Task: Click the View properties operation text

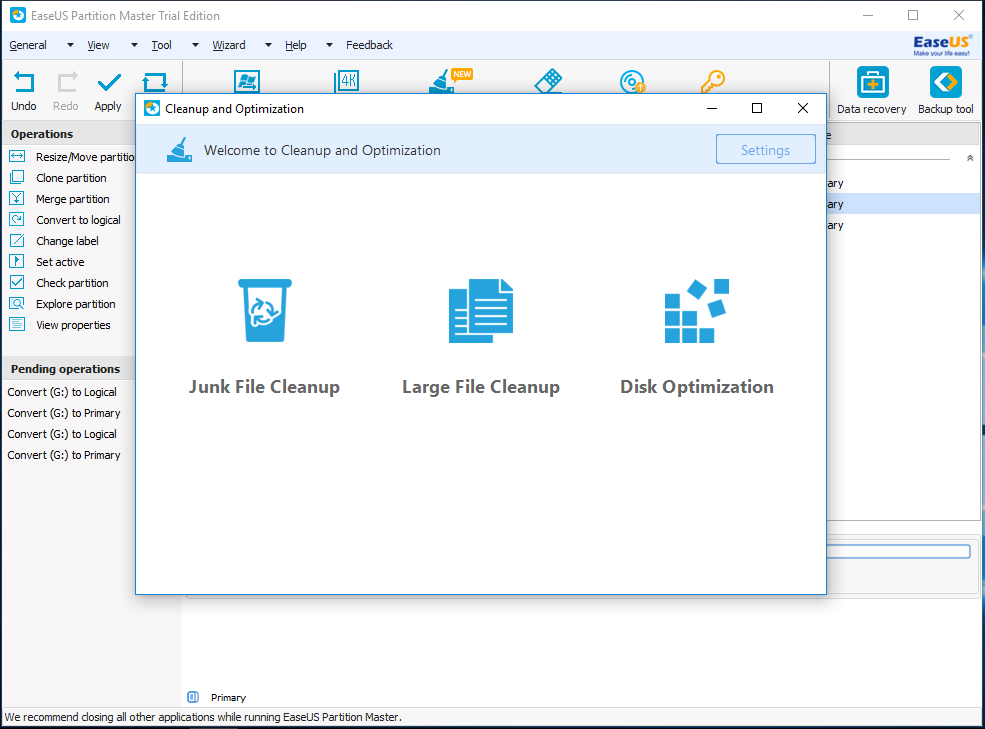Action: (x=73, y=325)
